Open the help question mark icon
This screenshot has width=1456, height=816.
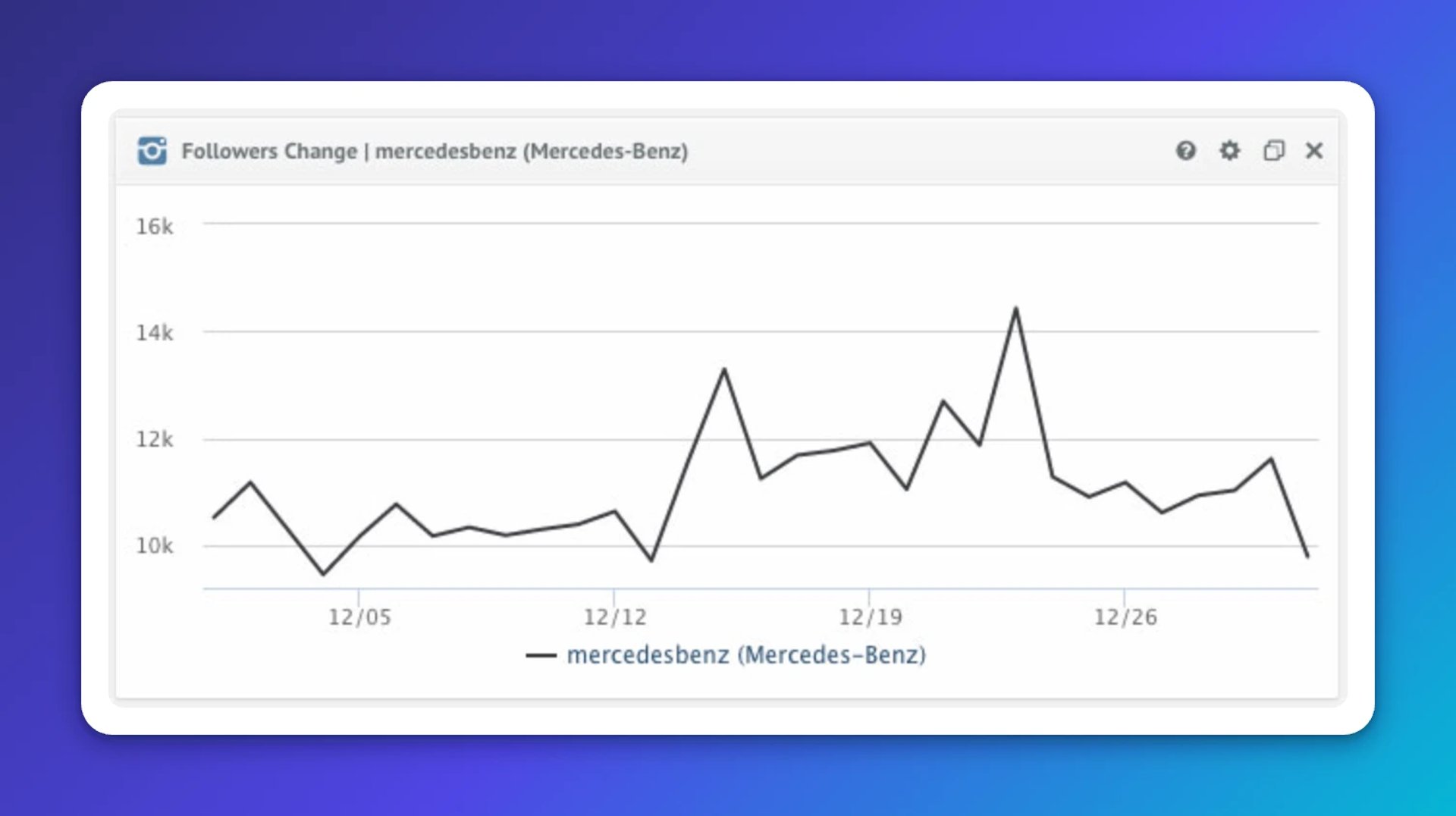coord(1186,151)
